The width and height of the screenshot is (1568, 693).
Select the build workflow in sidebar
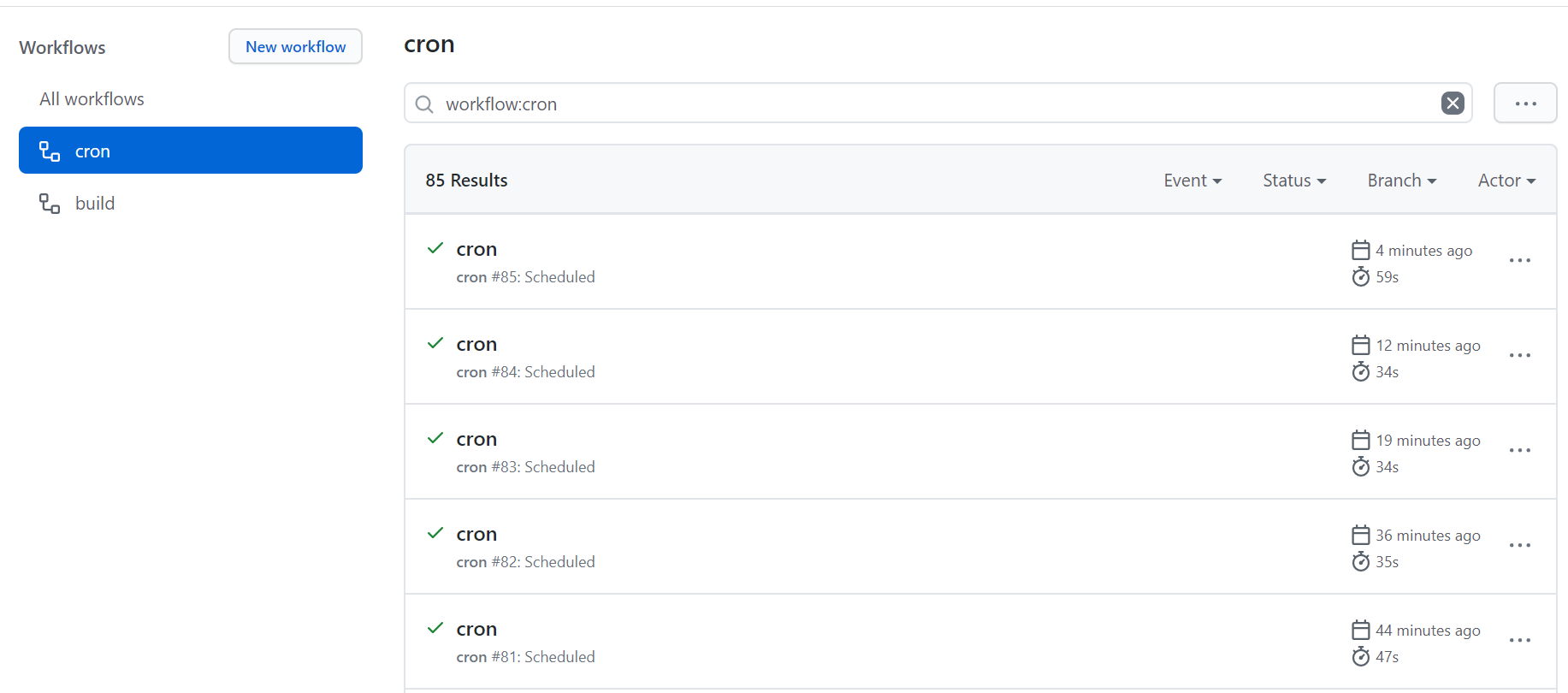pos(94,204)
